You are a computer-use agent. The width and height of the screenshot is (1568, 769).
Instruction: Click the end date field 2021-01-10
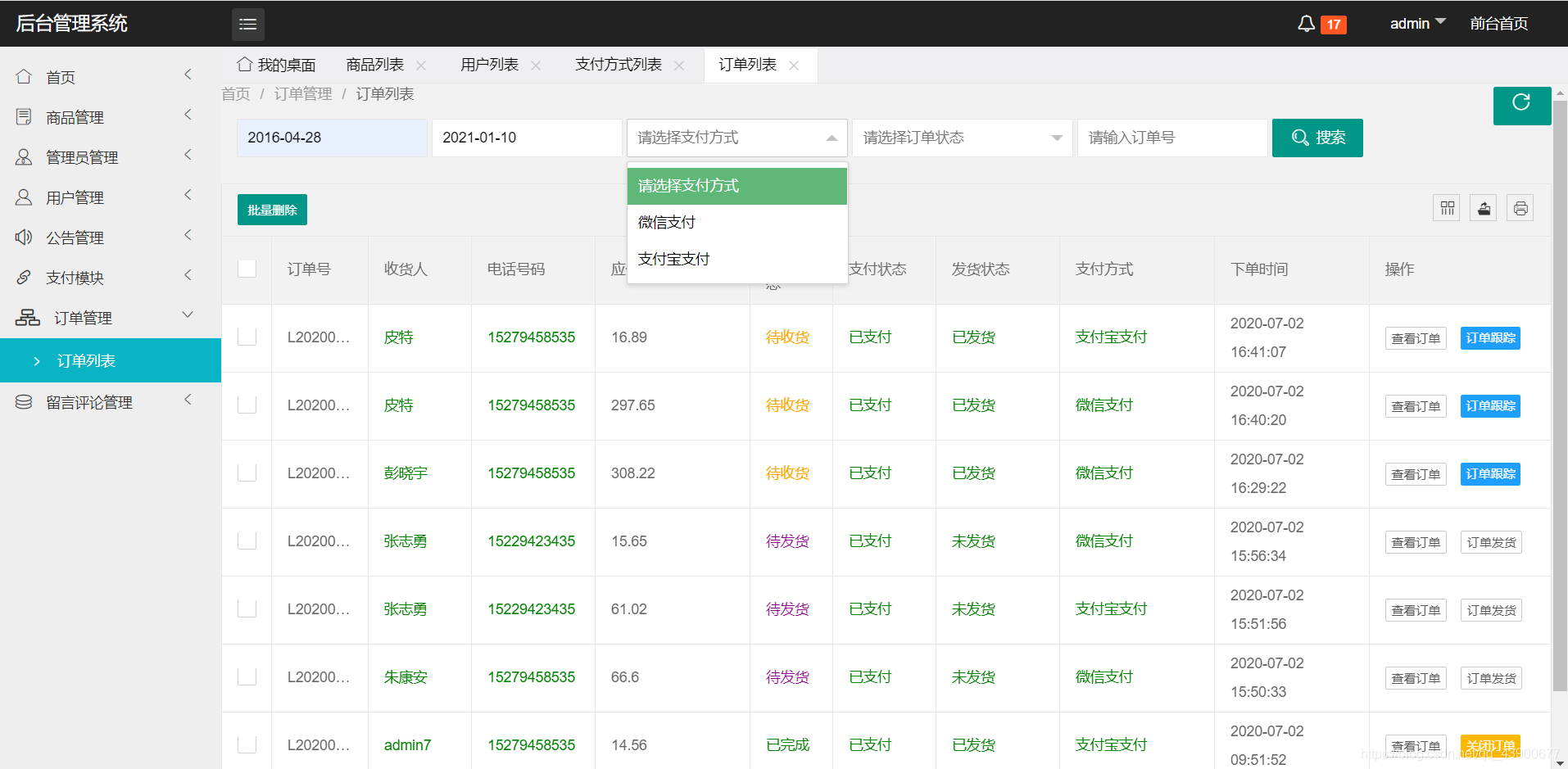(527, 138)
